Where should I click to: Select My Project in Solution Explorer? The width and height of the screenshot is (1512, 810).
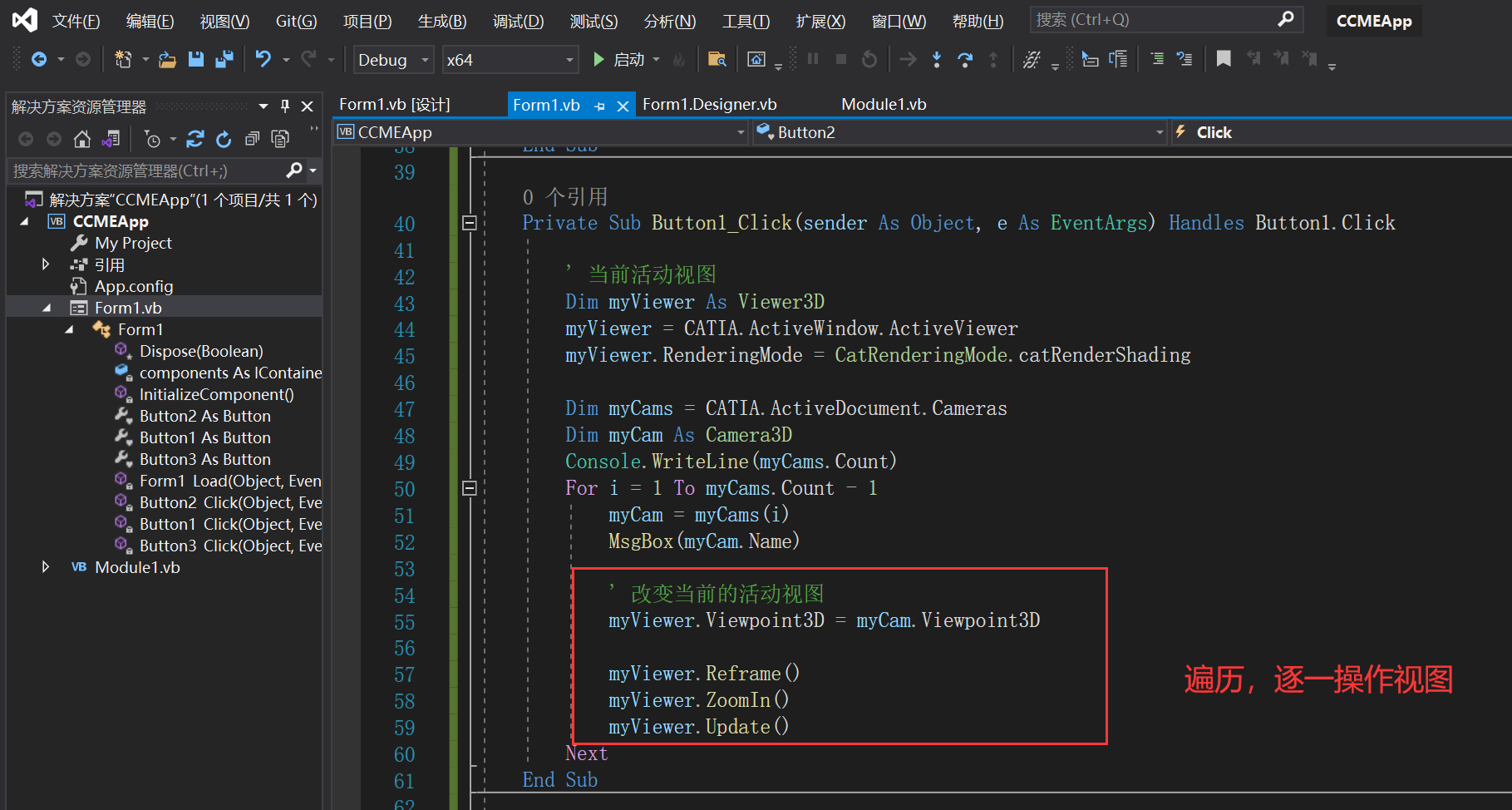(x=133, y=243)
